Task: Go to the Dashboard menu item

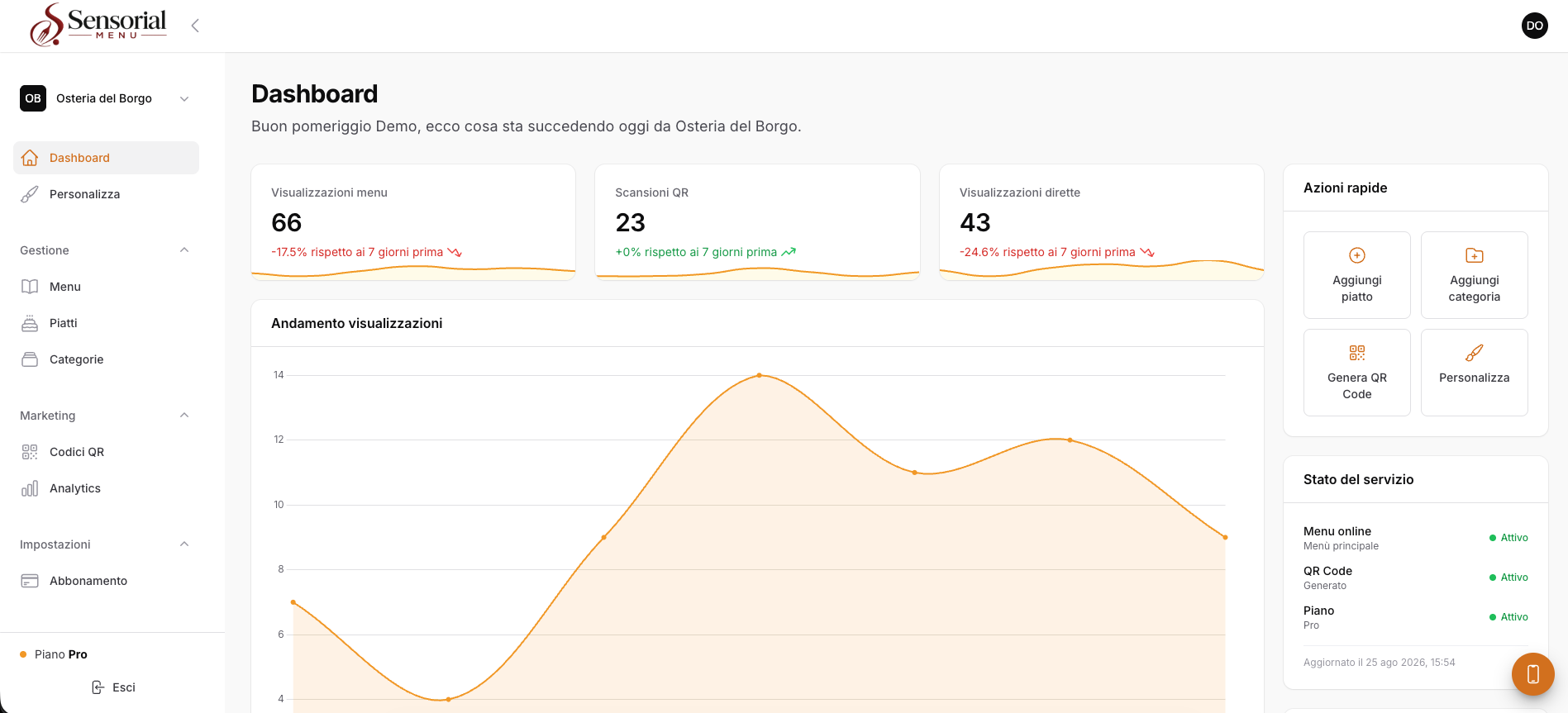Action: coord(106,158)
